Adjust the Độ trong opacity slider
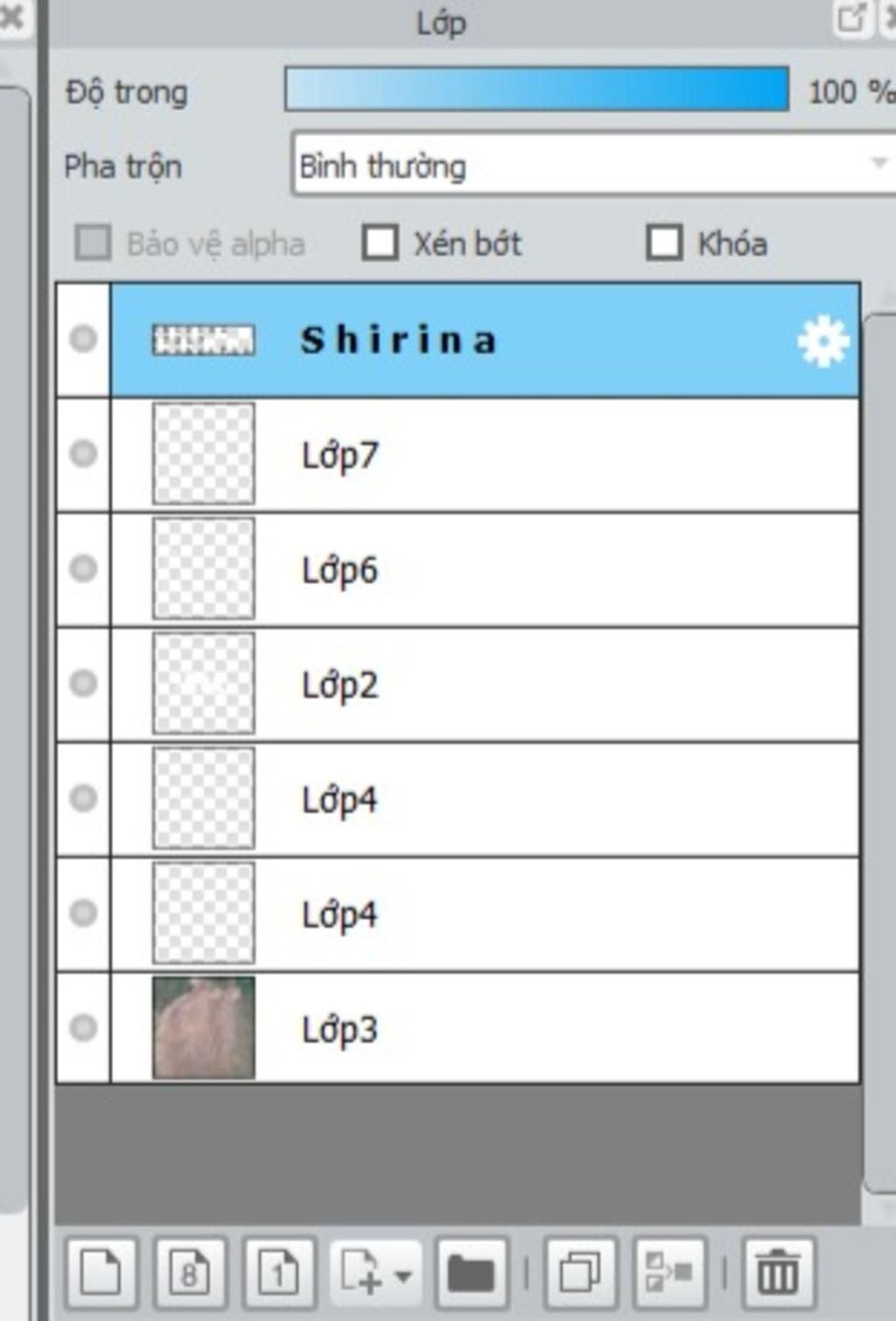The height and width of the screenshot is (1321, 896). tap(536, 89)
